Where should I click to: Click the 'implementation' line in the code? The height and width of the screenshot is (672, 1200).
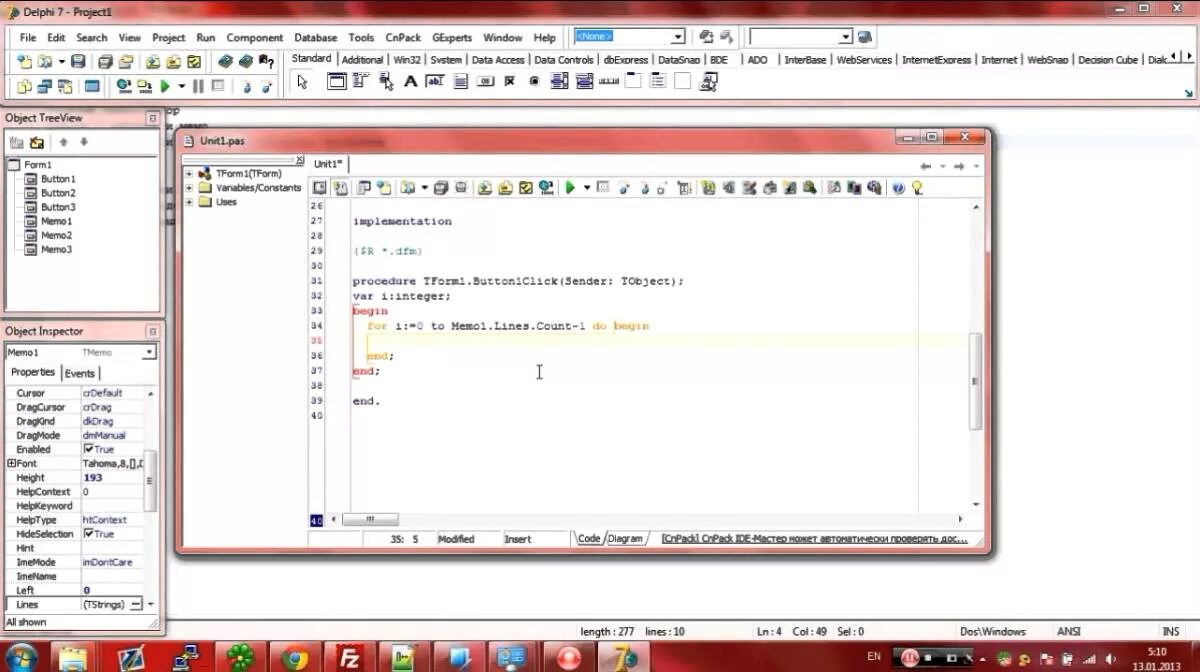tap(402, 221)
